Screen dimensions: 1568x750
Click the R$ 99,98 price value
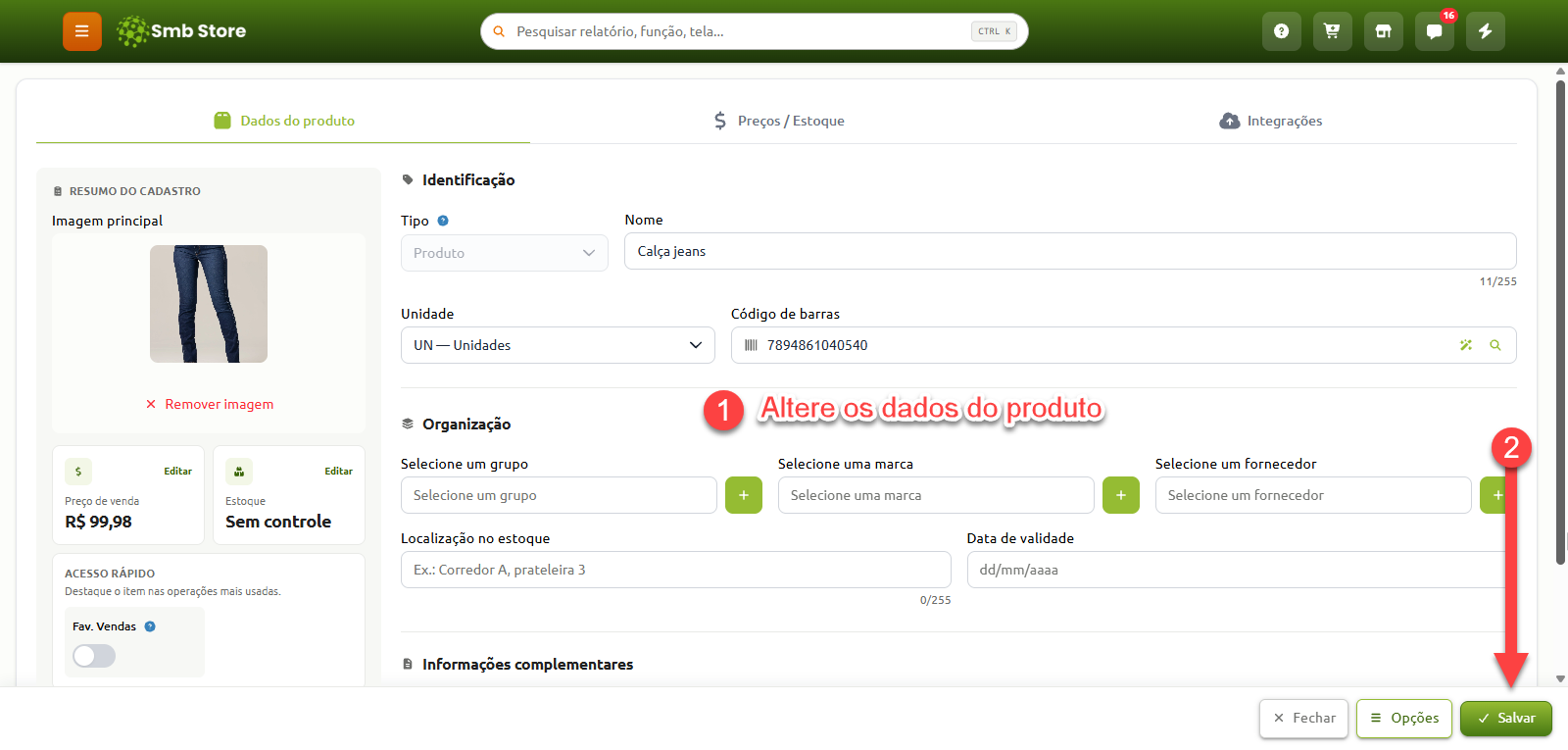pos(98,523)
